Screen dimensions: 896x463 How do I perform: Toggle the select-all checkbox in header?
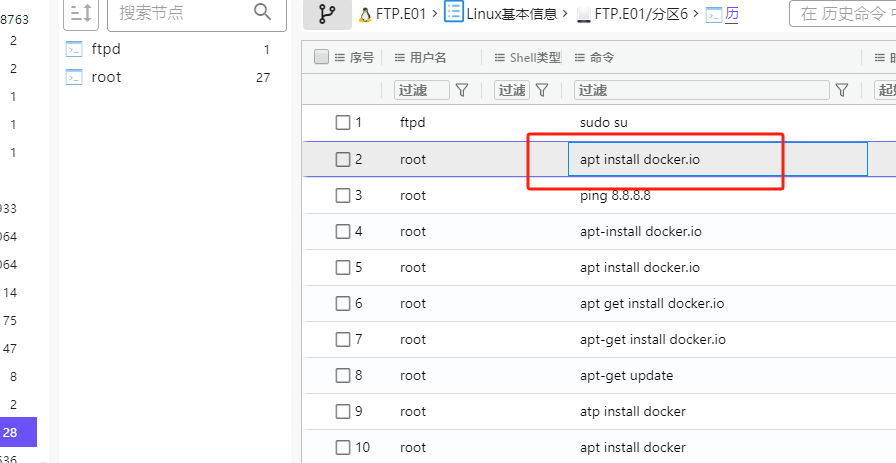pyautogui.click(x=321, y=57)
